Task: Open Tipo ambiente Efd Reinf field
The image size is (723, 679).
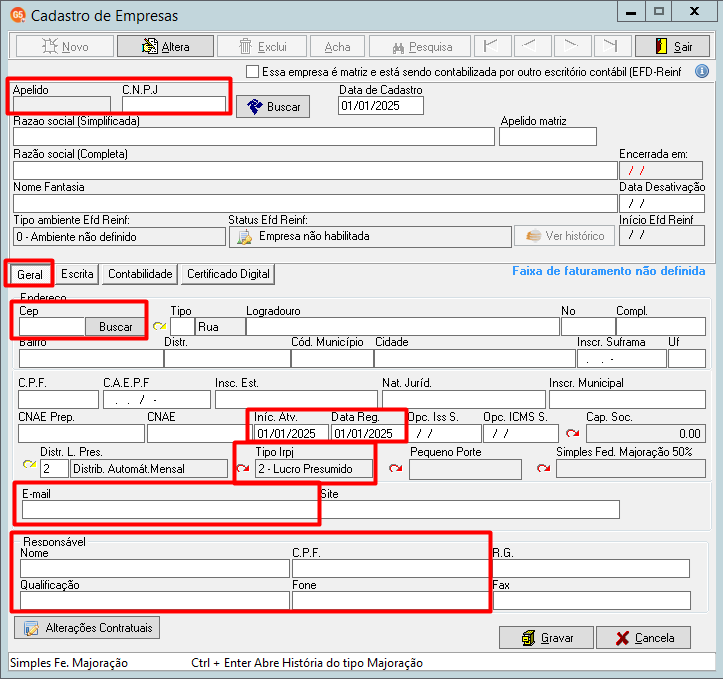Action: coord(119,236)
